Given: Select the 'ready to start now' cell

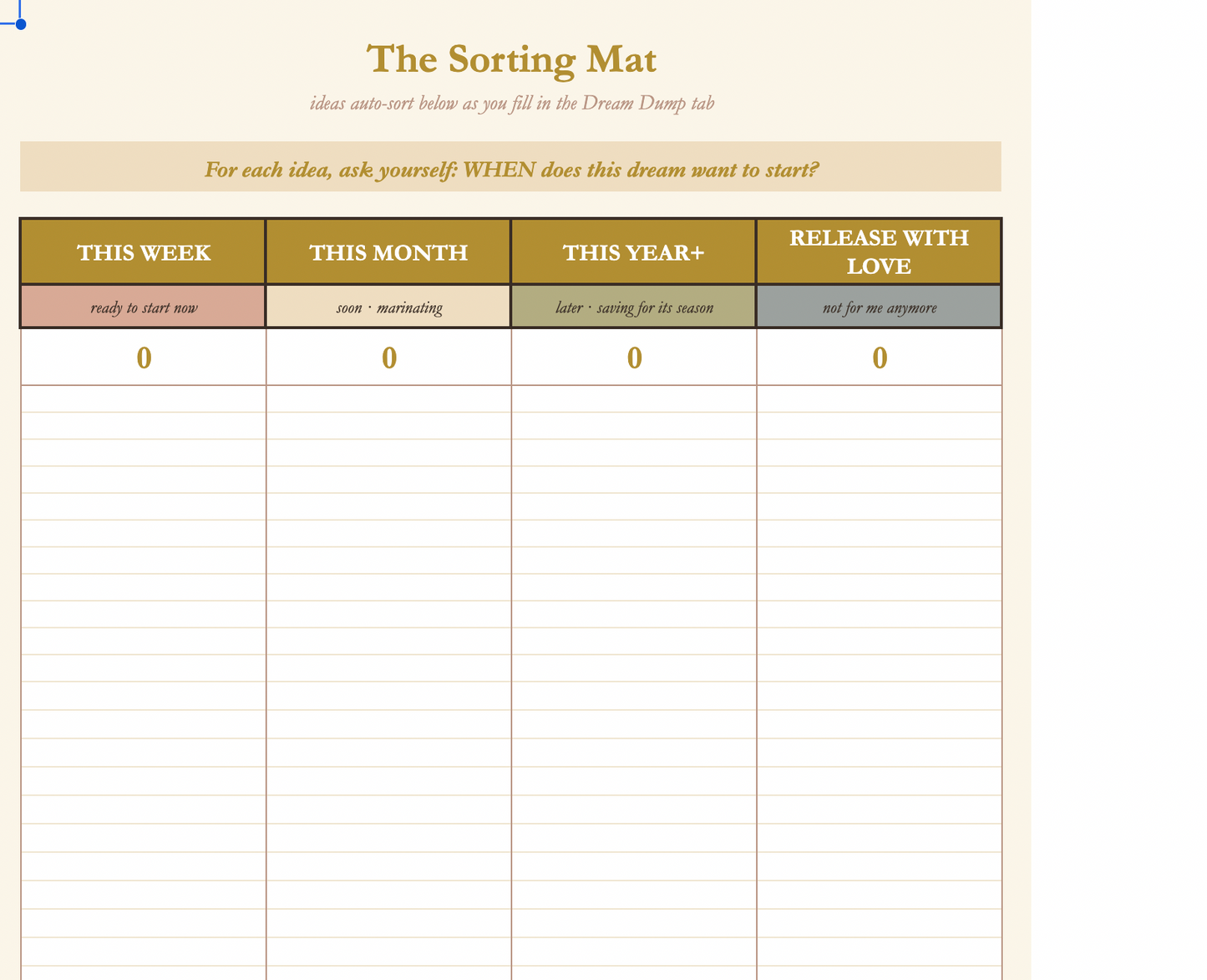Looking at the screenshot, I should [143, 307].
